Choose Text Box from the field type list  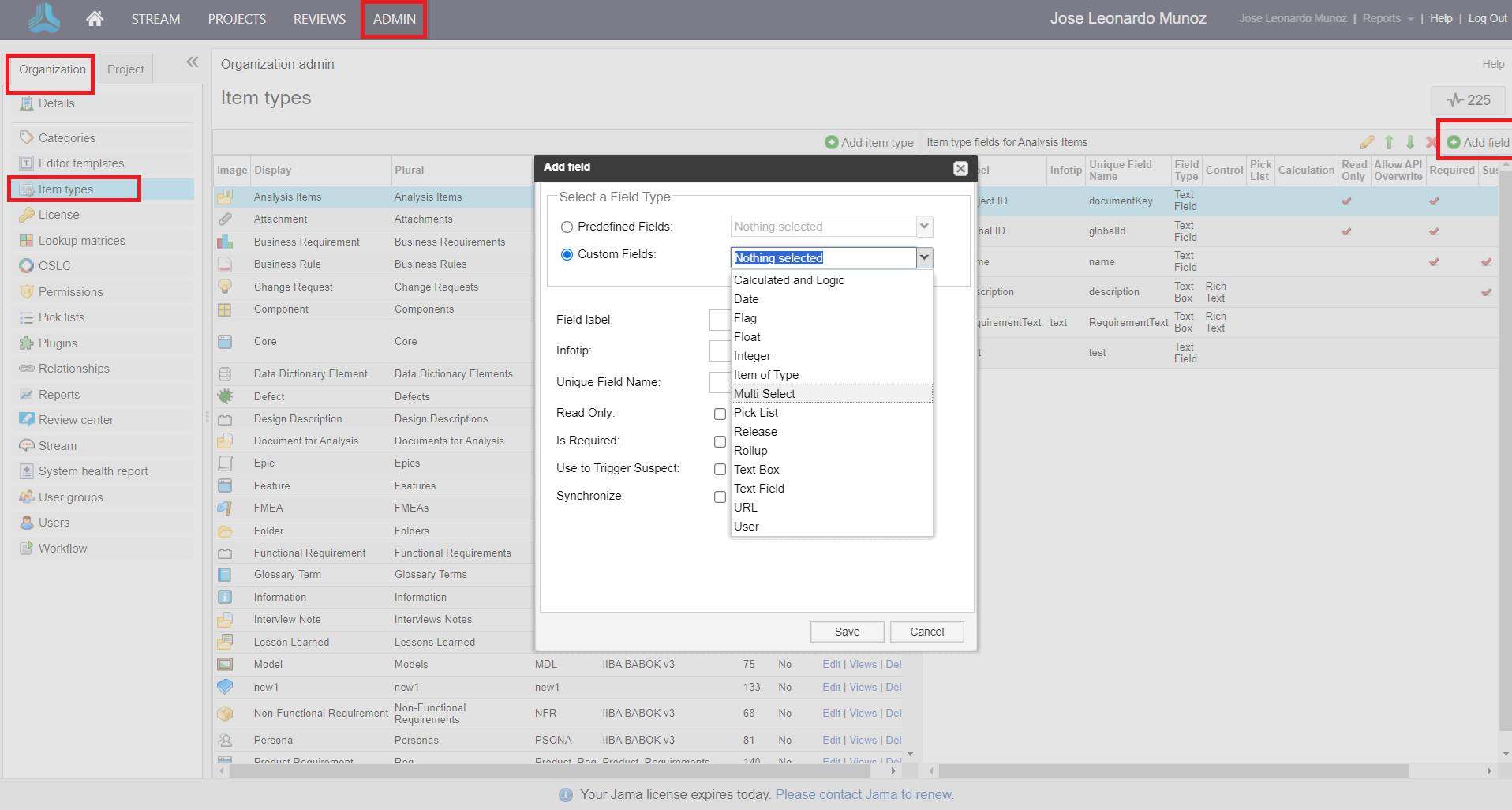[832, 470]
